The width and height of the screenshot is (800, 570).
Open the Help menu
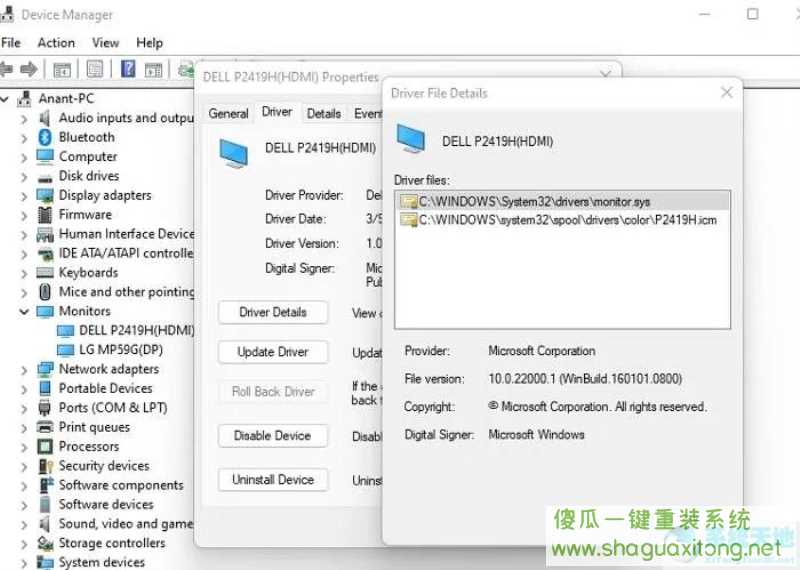coord(149,43)
